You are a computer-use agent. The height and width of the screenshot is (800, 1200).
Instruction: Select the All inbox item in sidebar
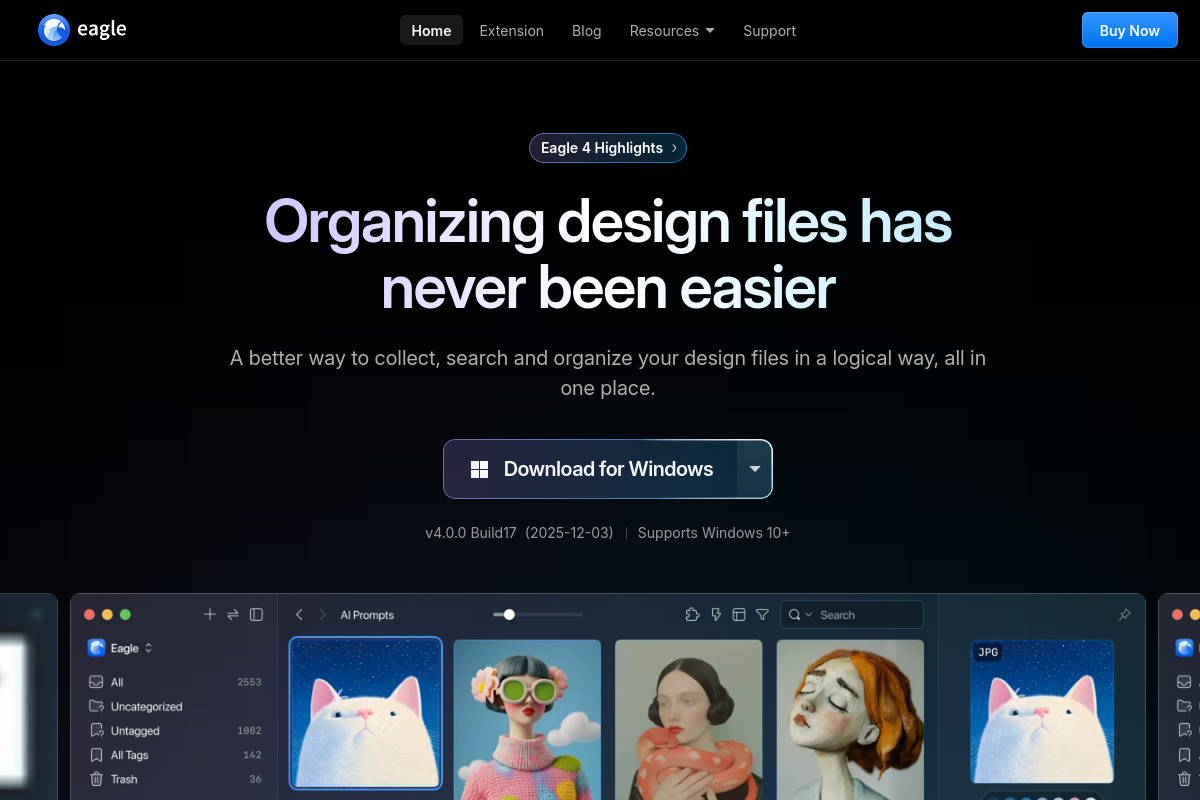(x=175, y=682)
